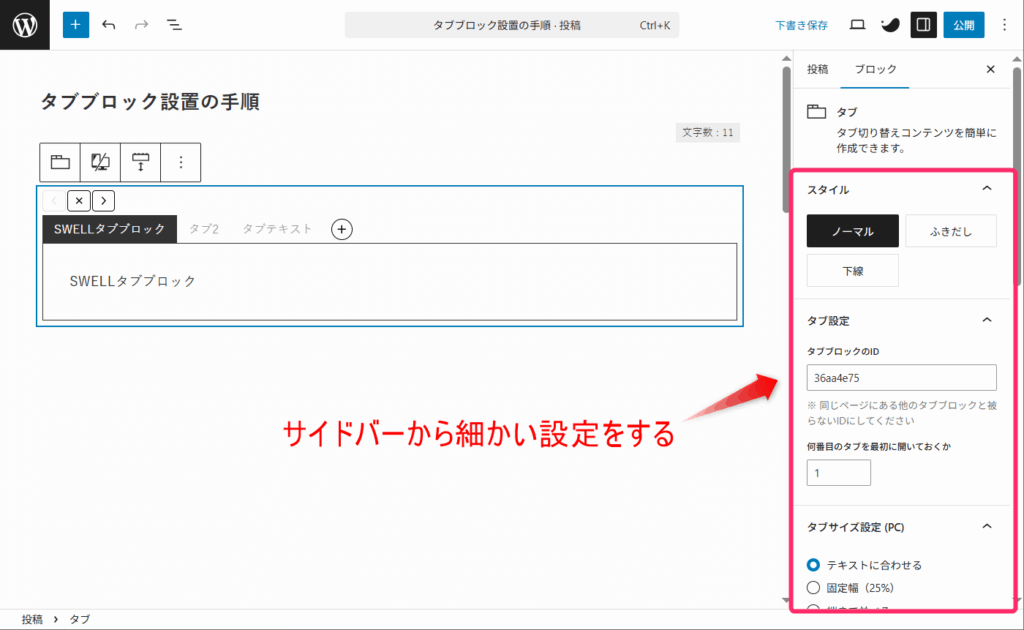Select the タブ2 tab

(204, 229)
